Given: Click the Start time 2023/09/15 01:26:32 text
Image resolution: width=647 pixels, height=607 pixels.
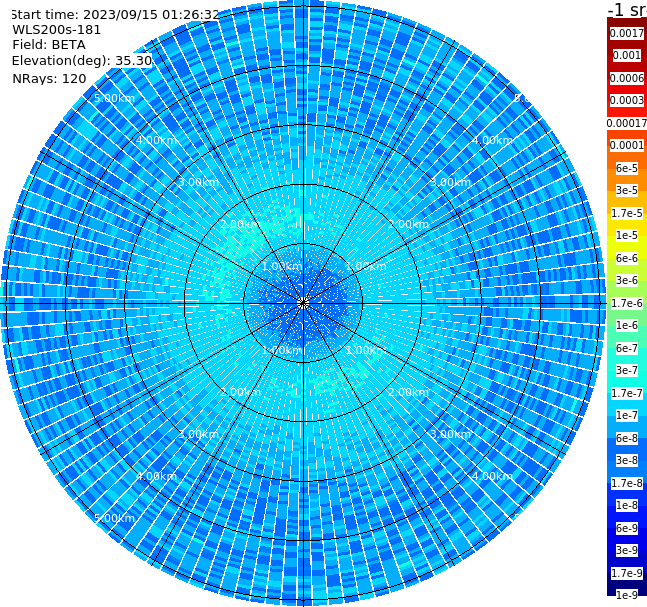Looking at the screenshot, I should 115,15.
